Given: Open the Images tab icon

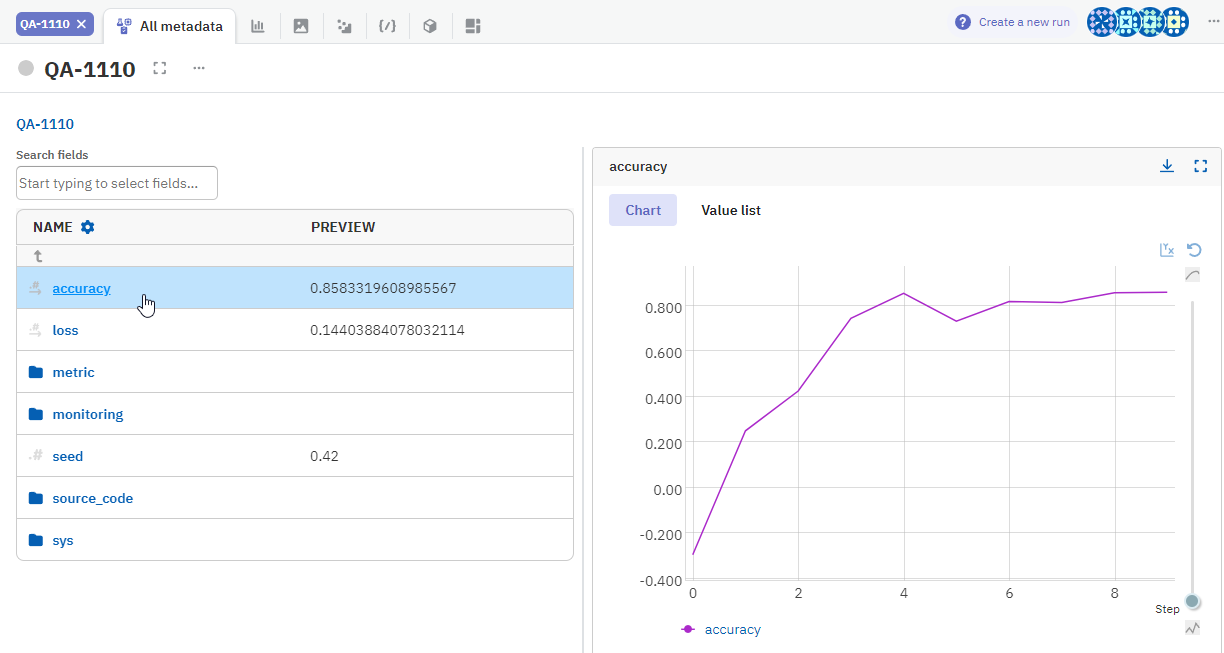Looking at the screenshot, I should tap(301, 26).
